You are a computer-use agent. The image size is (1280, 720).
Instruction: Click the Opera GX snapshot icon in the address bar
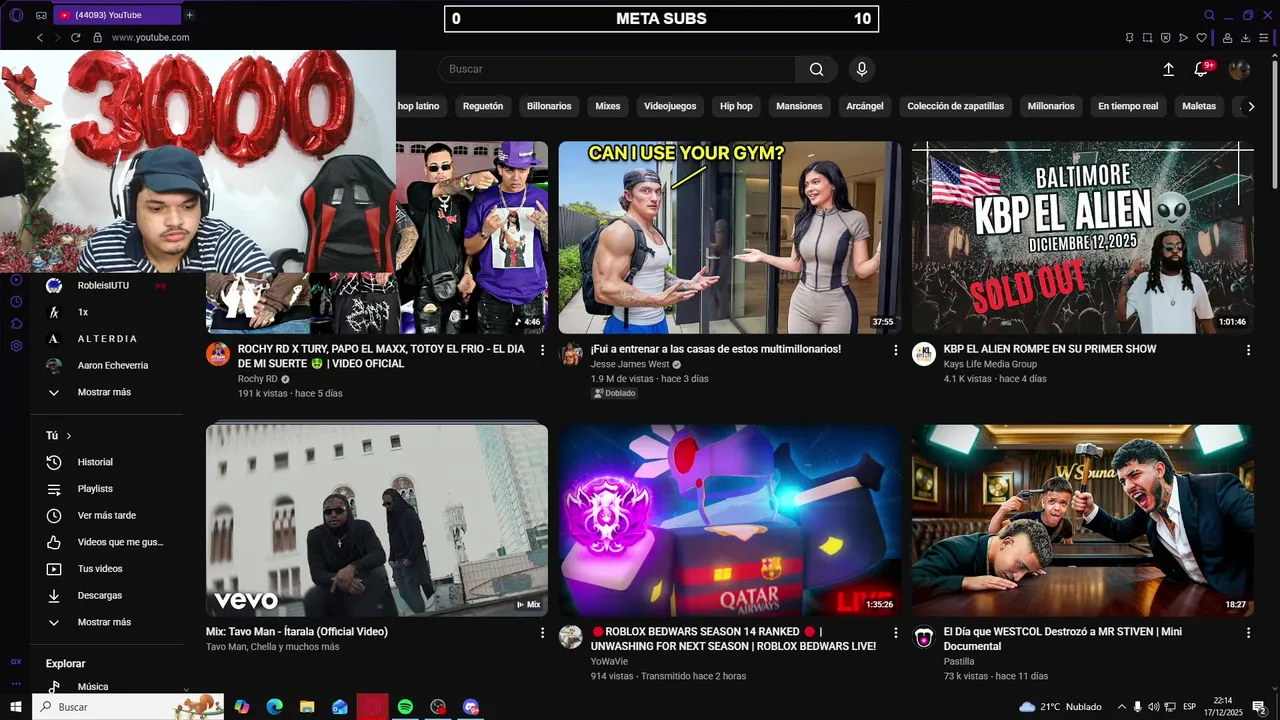tap(1147, 37)
